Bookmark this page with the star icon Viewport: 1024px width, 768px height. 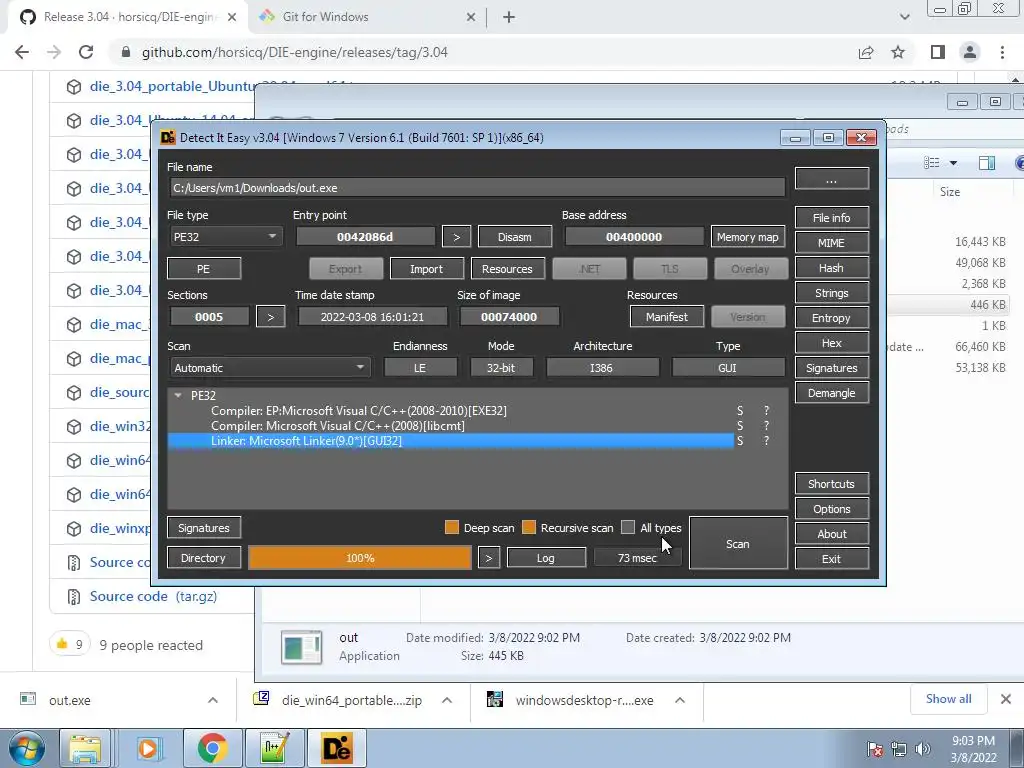click(899, 52)
